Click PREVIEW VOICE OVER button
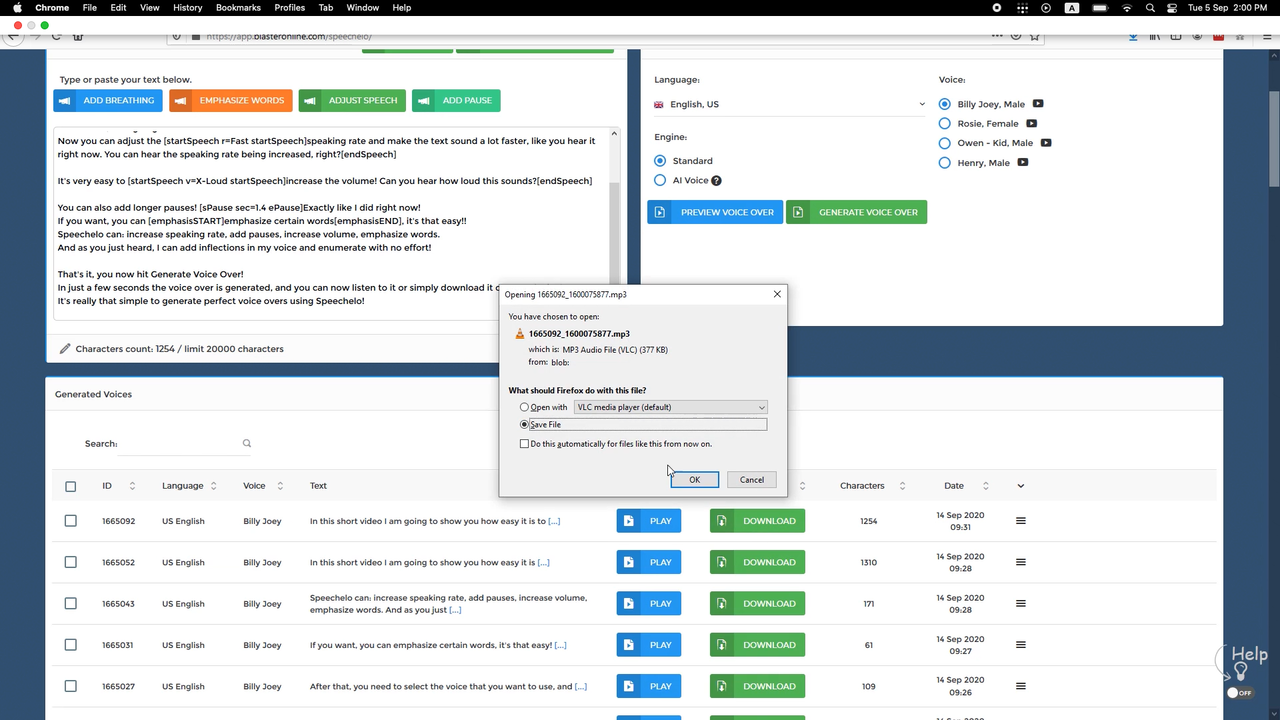The height and width of the screenshot is (720, 1280). pos(714,212)
